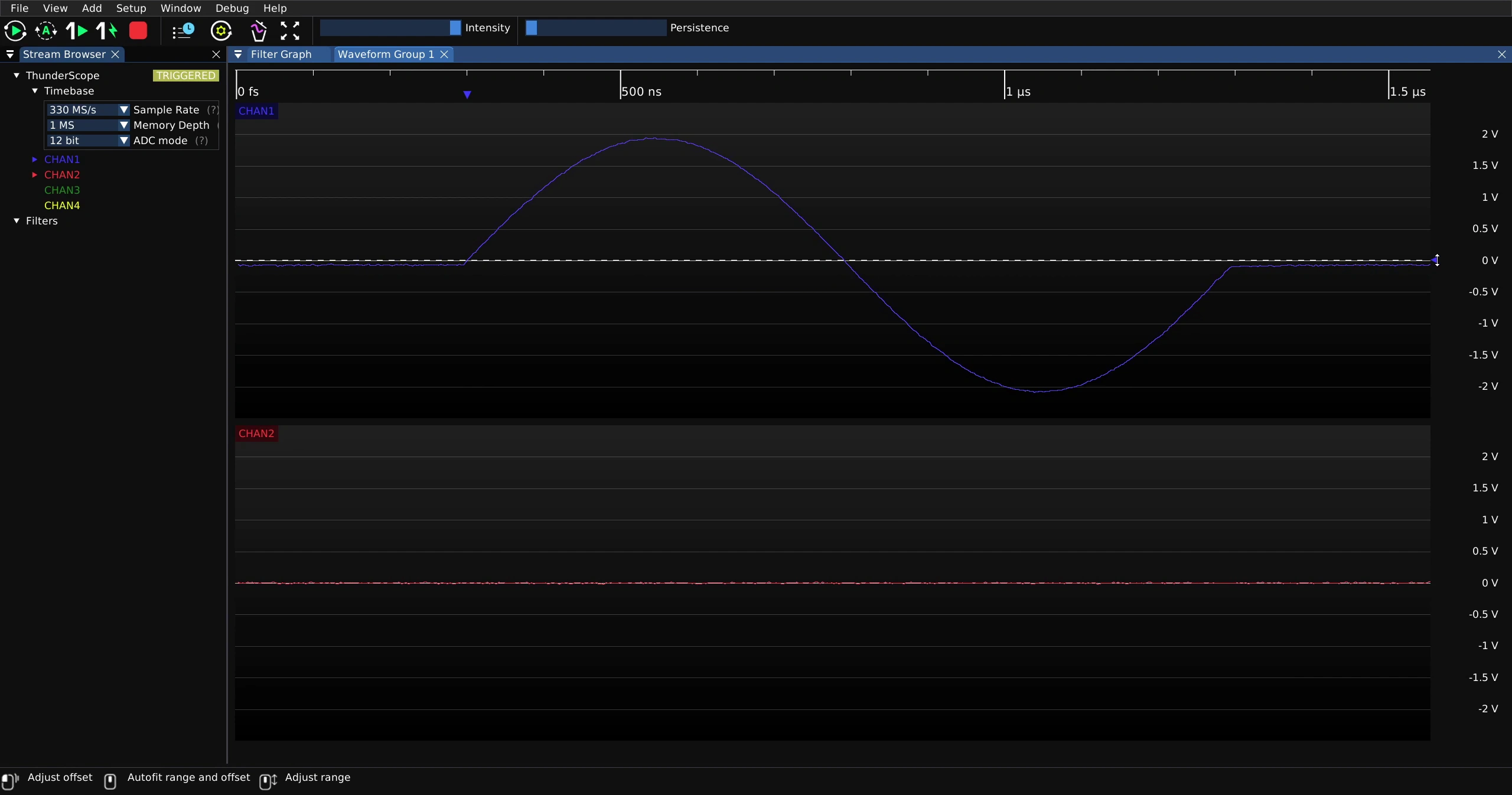Open the history clock icon
This screenshot has height=795, width=1512.
183,31
